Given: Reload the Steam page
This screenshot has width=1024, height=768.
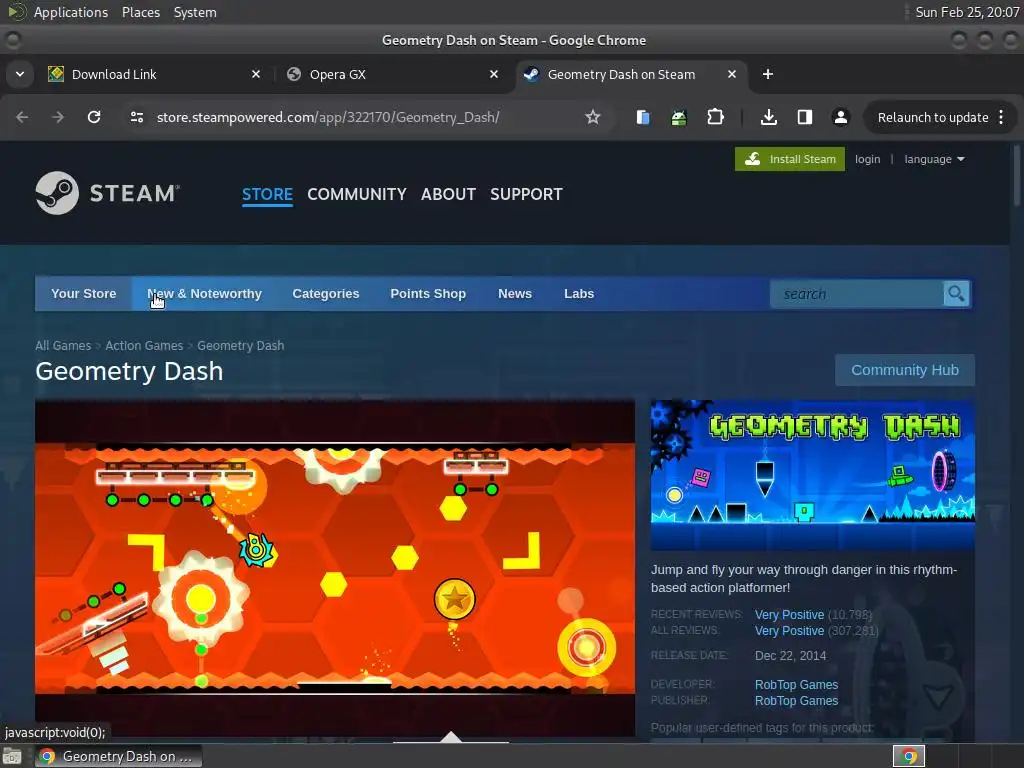Looking at the screenshot, I should pyautogui.click(x=94, y=117).
